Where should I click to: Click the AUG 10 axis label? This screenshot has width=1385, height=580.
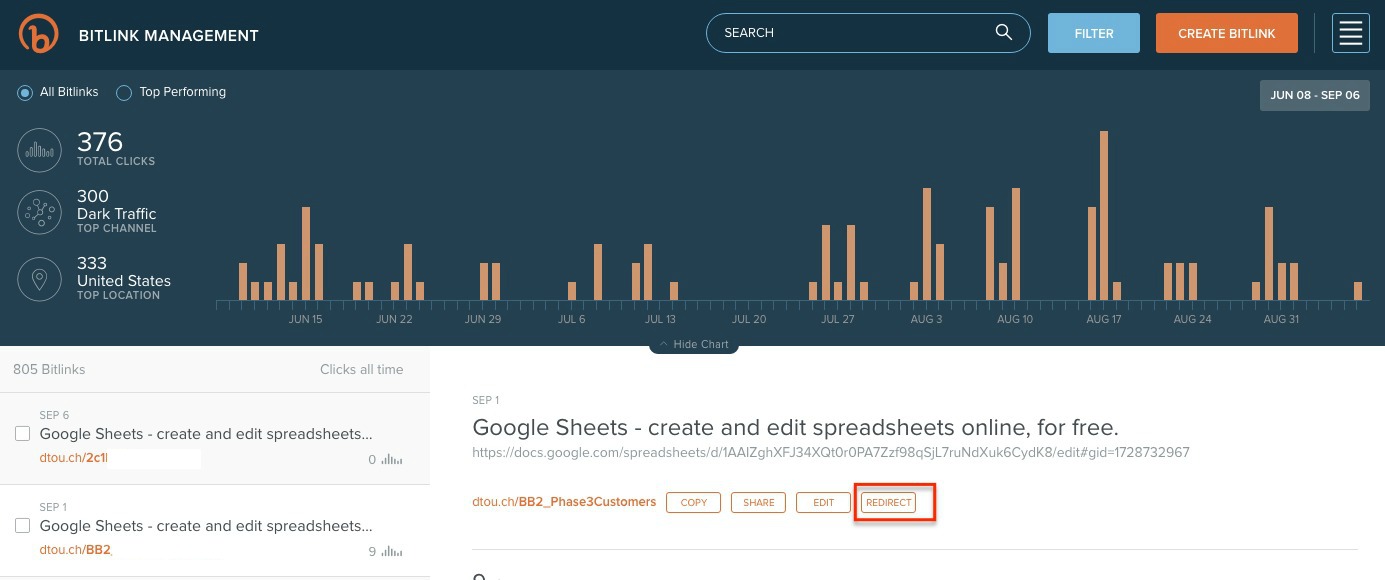(1015, 319)
